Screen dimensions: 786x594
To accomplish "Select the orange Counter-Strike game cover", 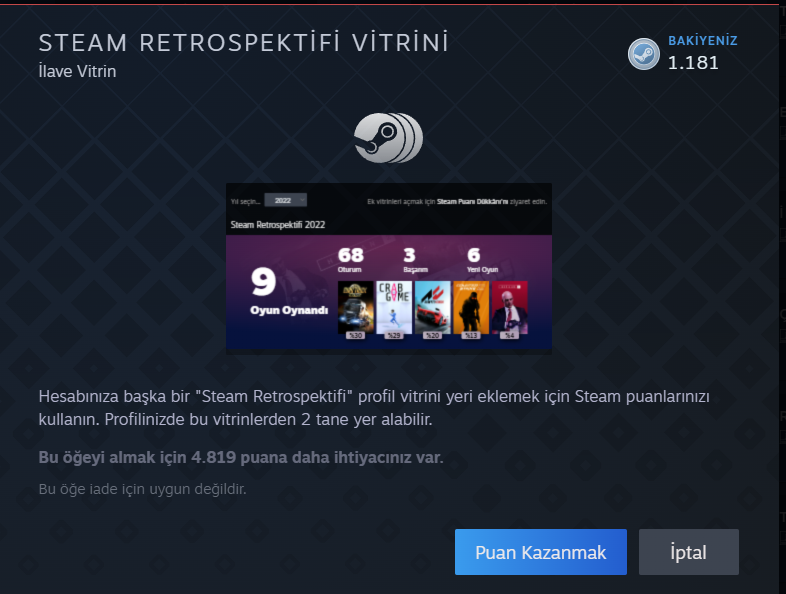I will pyautogui.click(x=471, y=307).
